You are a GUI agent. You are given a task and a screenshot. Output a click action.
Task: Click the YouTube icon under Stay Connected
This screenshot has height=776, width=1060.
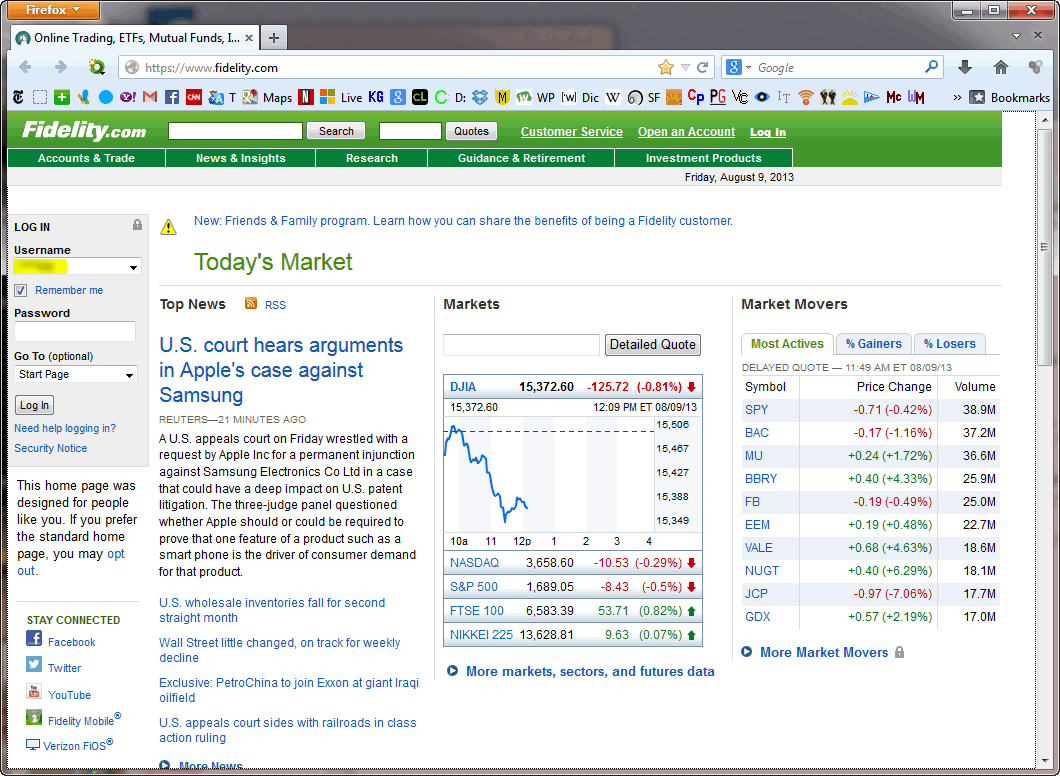click(34, 691)
